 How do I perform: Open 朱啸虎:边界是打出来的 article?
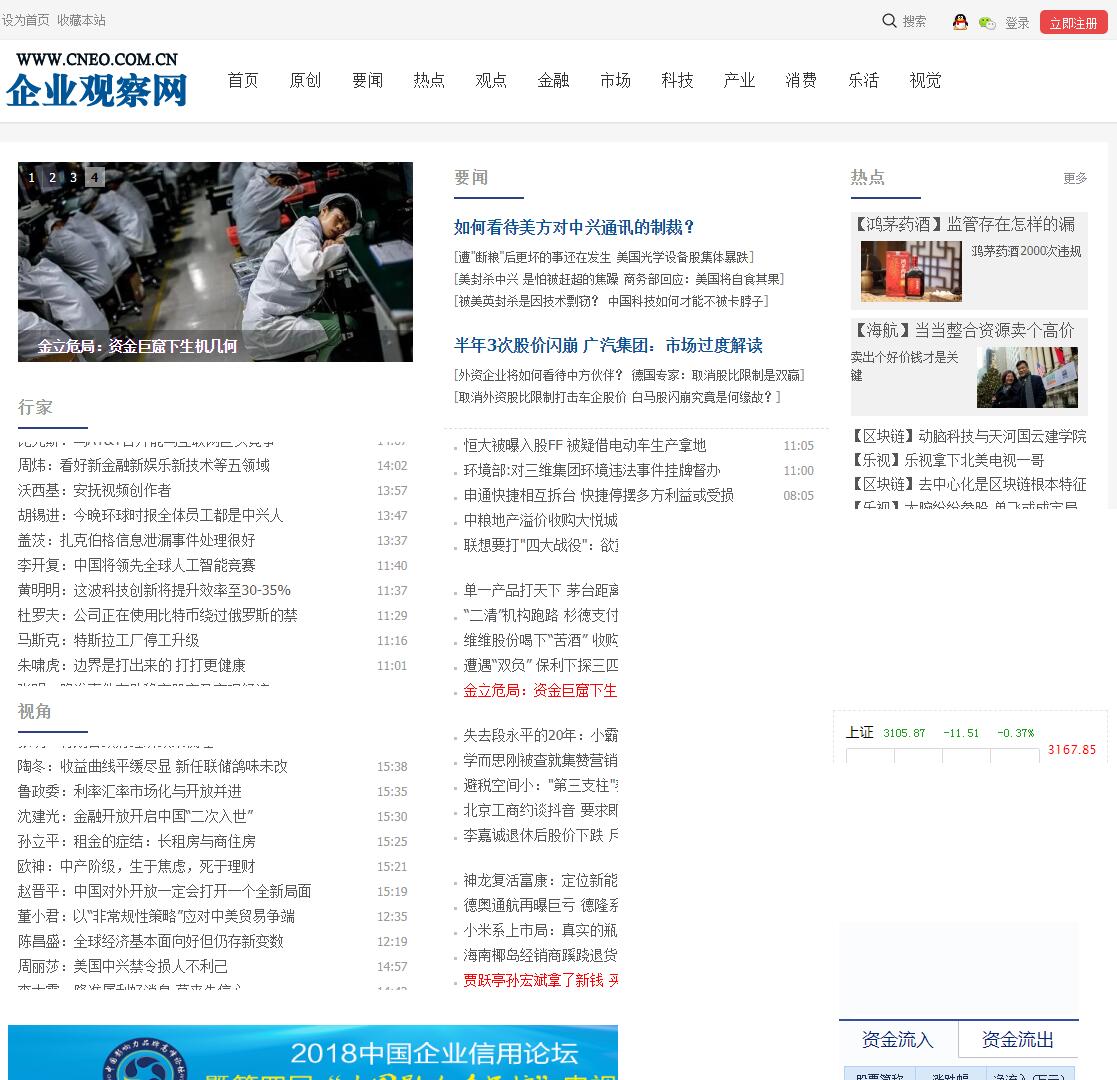point(132,665)
